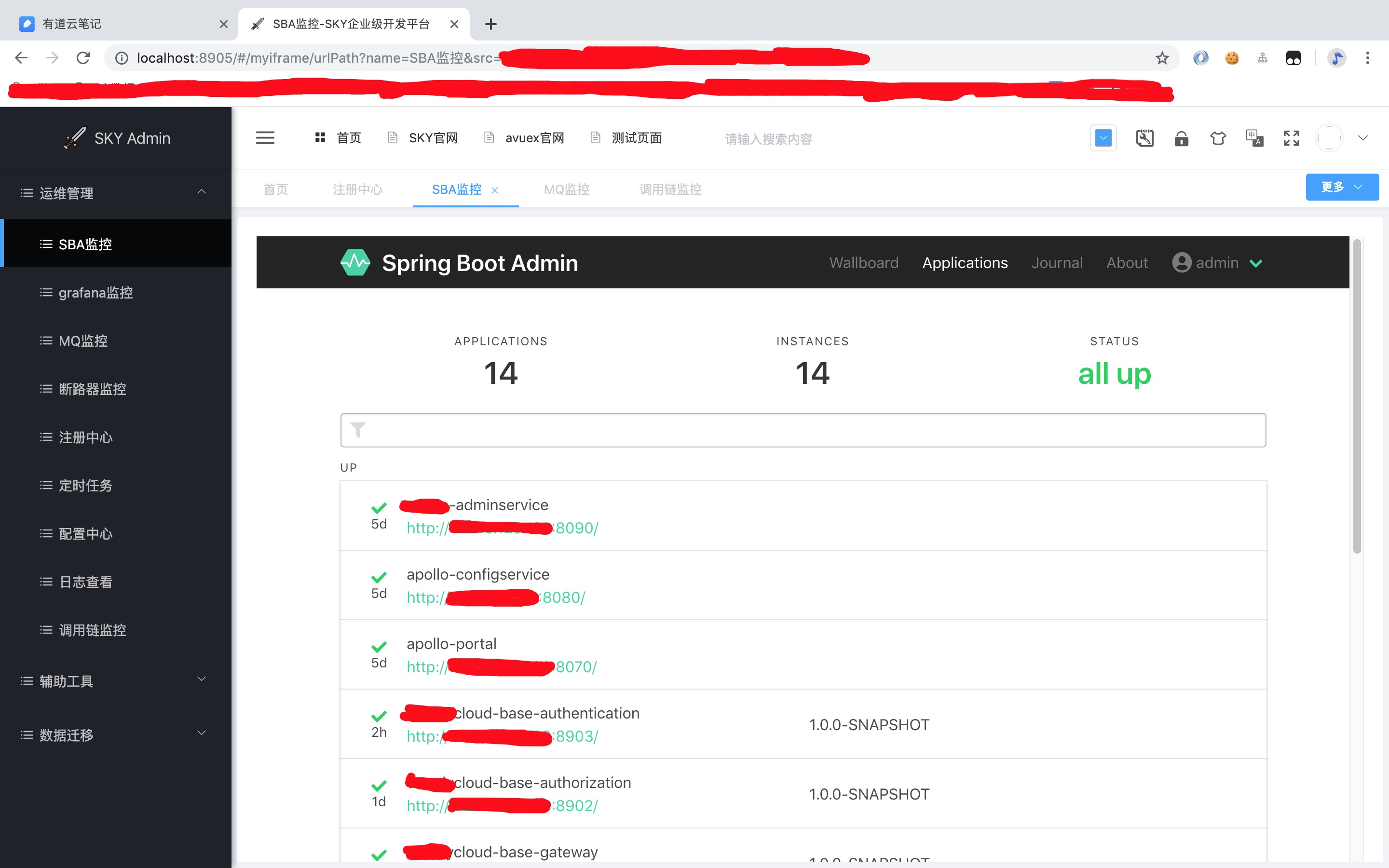Click the debug wrench notepad icon
Image resolution: width=1389 pixels, height=868 pixels.
tap(1144, 138)
